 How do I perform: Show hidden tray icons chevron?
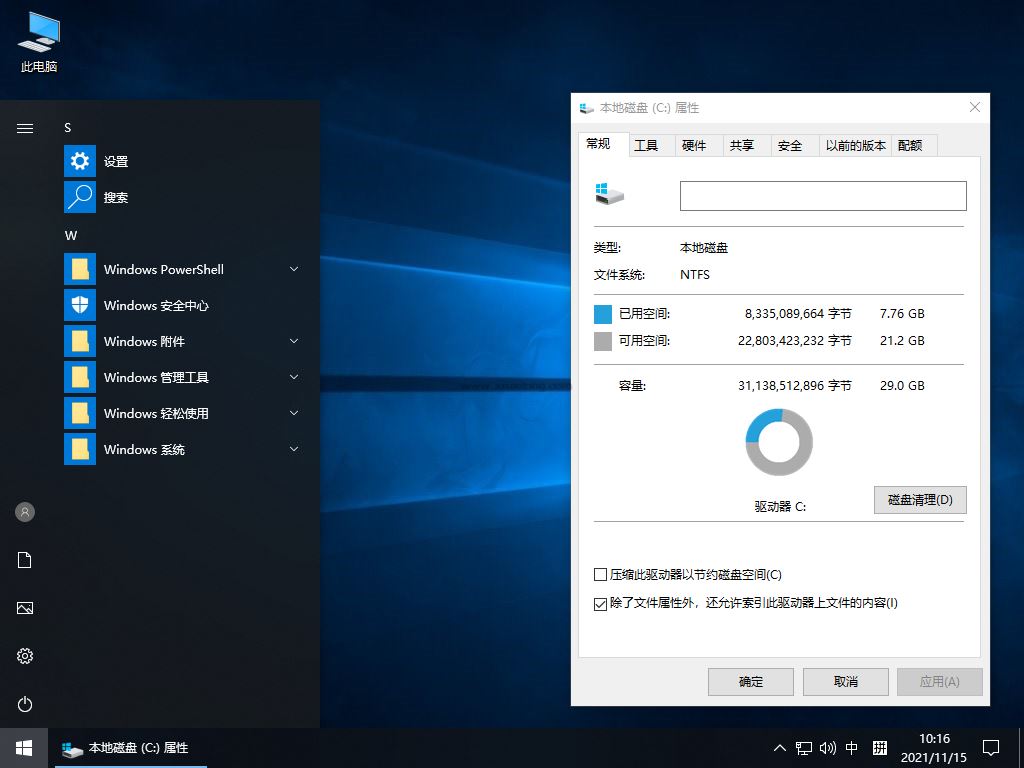coord(779,748)
